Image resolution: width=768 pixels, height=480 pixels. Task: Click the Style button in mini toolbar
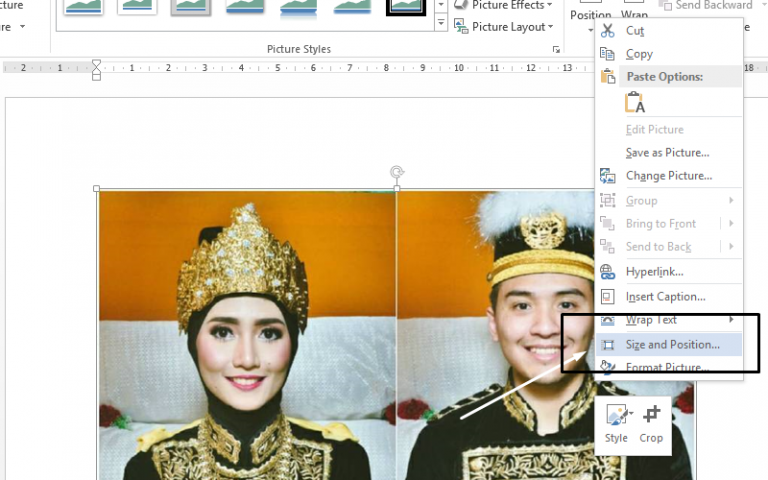[616, 424]
